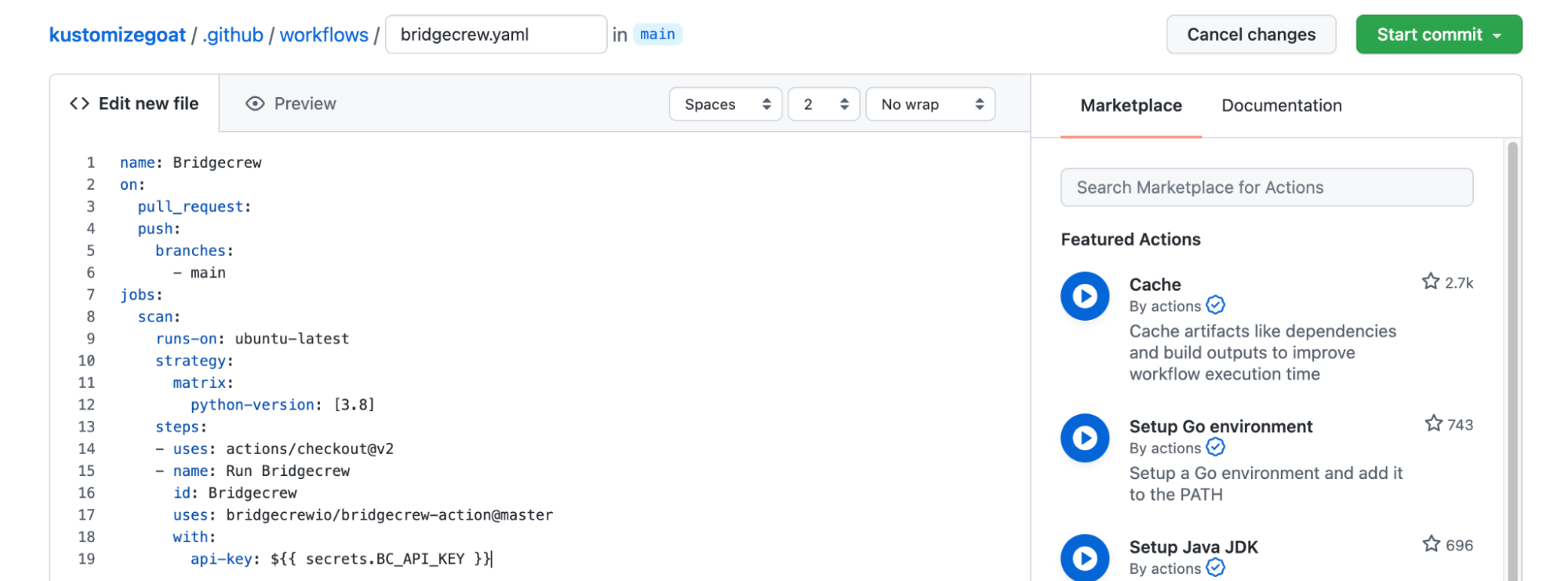The width and height of the screenshot is (1568, 581).
Task: Click the 'pull_request:' line in the editor
Action: 195,206
